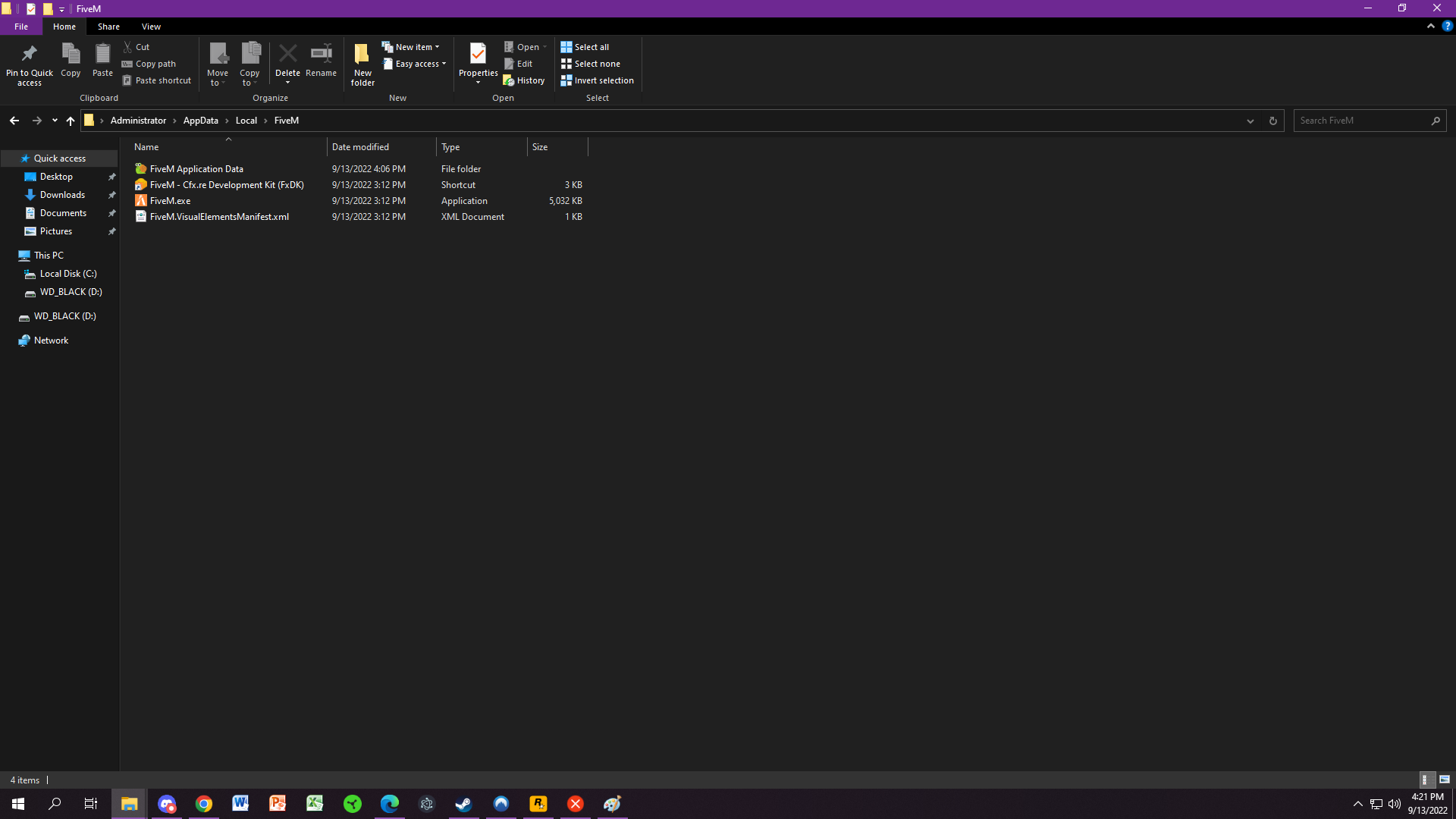Open Steam from the taskbar

pos(463,804)
